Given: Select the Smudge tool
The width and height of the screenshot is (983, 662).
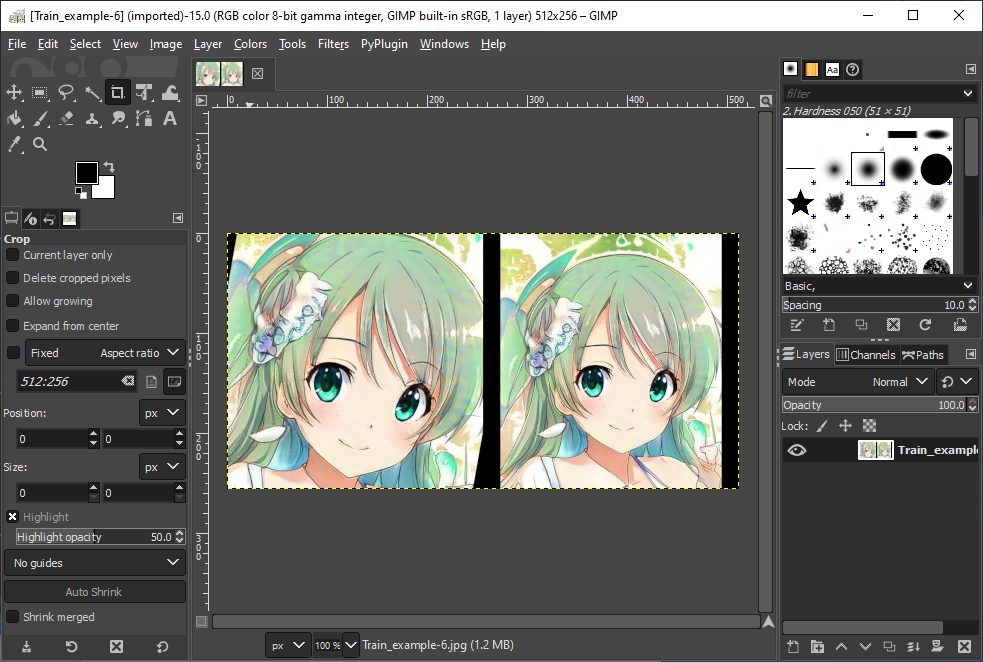Looking at the screenshot, I should (x=118, y=118).
